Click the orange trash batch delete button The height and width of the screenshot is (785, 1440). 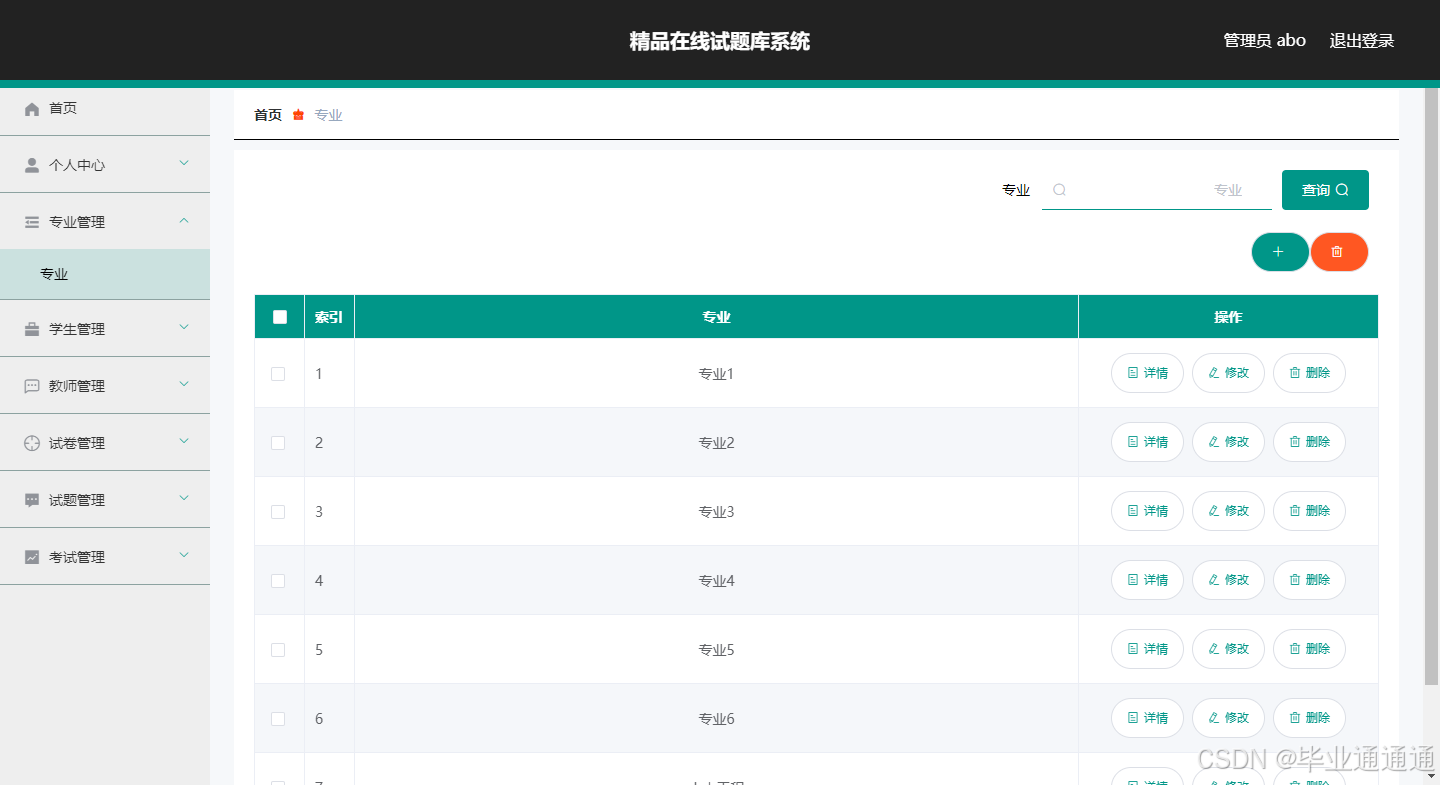click(1338, 252)
